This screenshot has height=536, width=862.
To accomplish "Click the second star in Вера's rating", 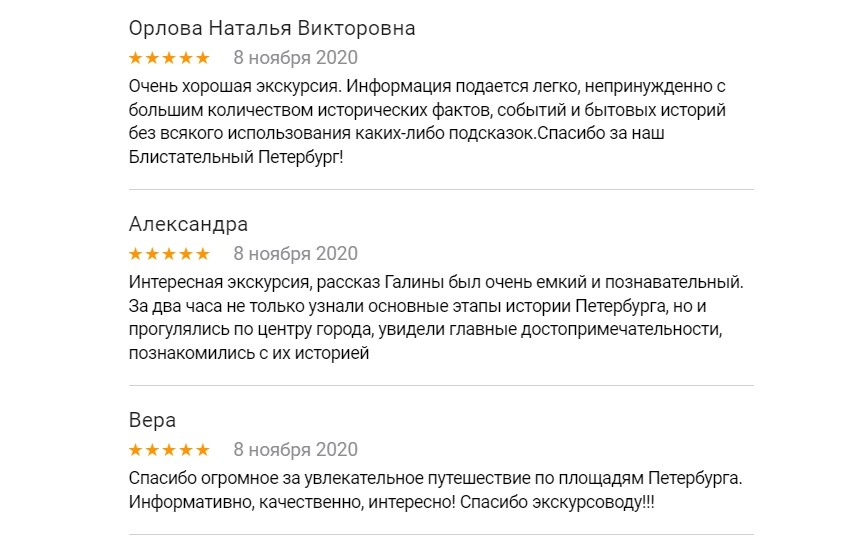I will 154,450.
